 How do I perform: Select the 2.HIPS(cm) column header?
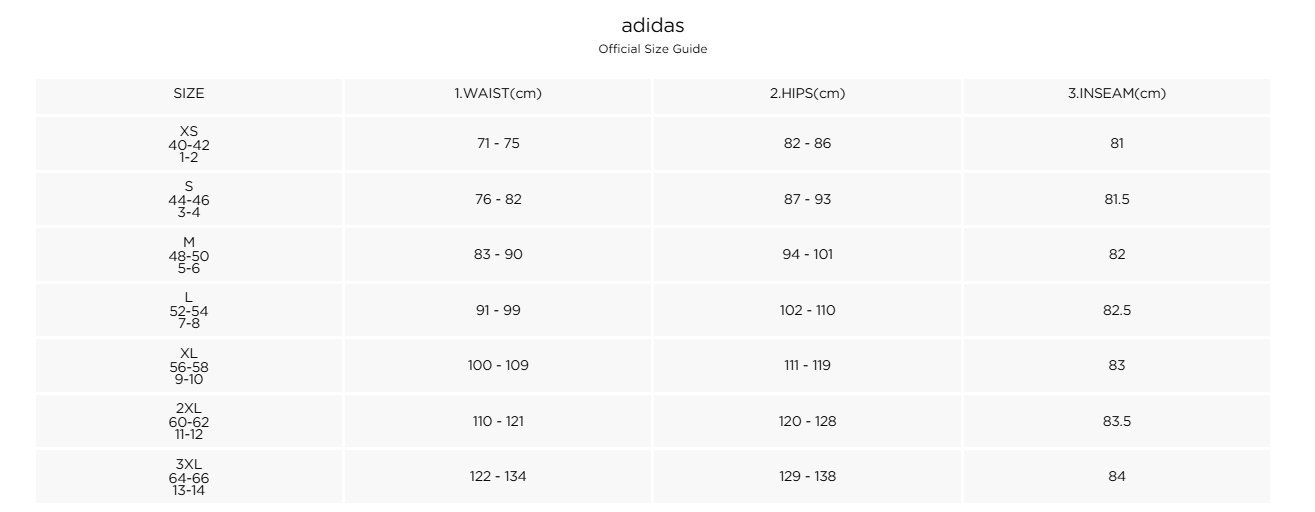[807, 94]
